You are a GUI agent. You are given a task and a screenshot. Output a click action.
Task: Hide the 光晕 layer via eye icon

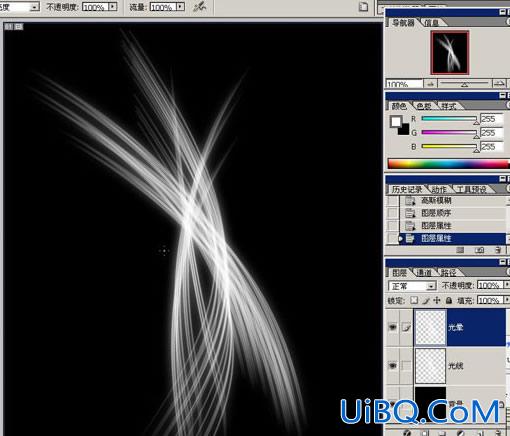tap(393, 327)
